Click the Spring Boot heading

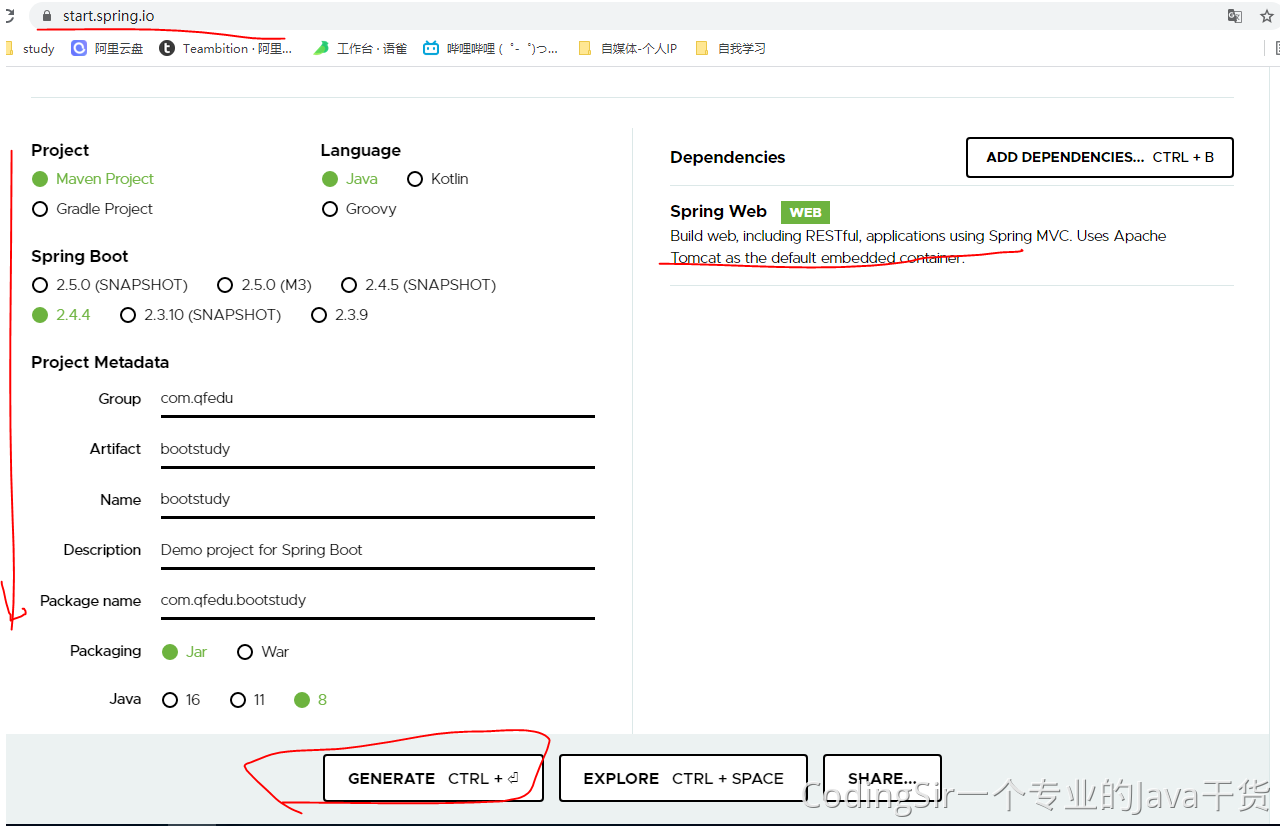point(80,256)
